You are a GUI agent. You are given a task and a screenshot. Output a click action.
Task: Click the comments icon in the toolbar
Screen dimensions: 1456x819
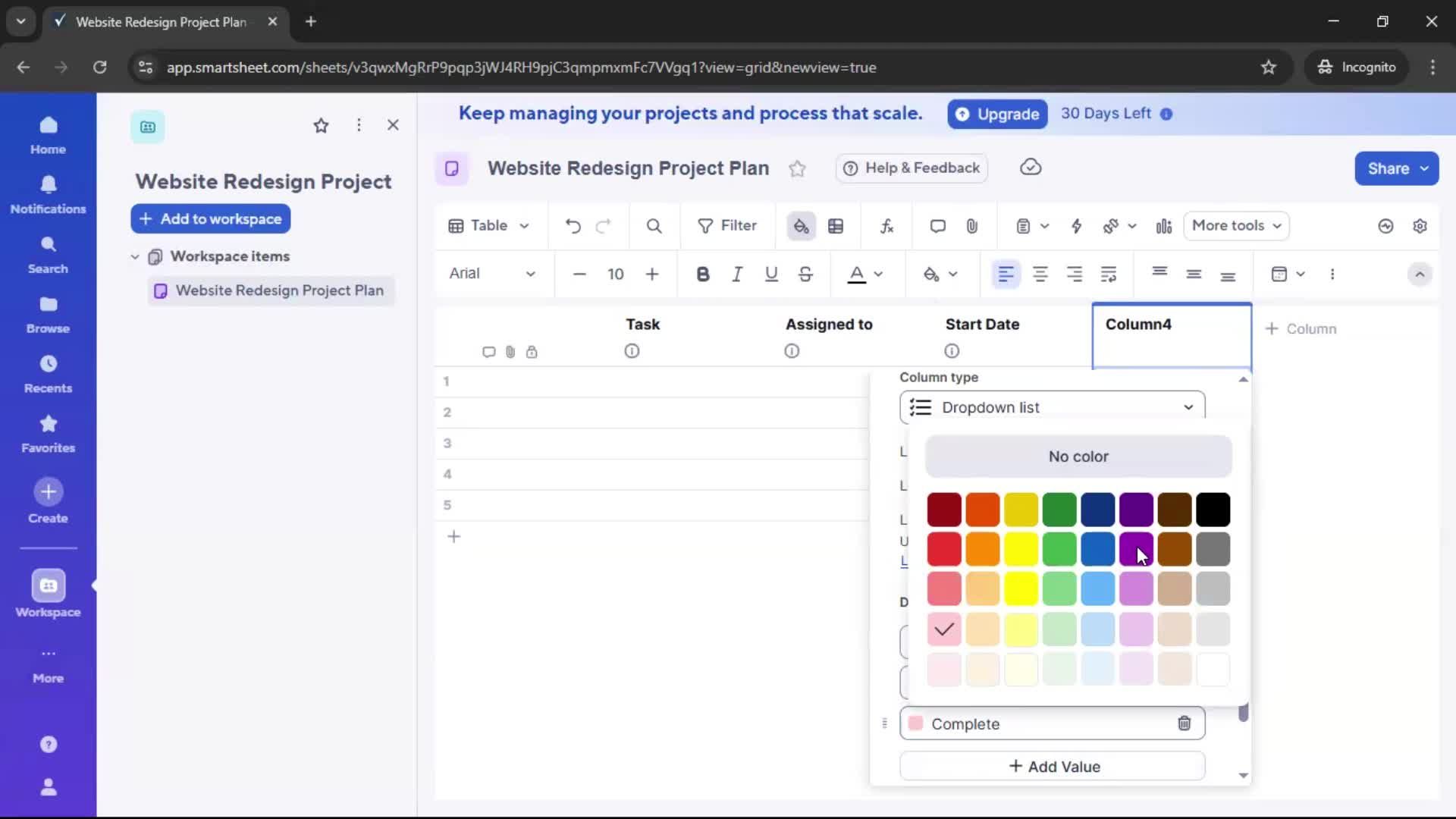937,225
